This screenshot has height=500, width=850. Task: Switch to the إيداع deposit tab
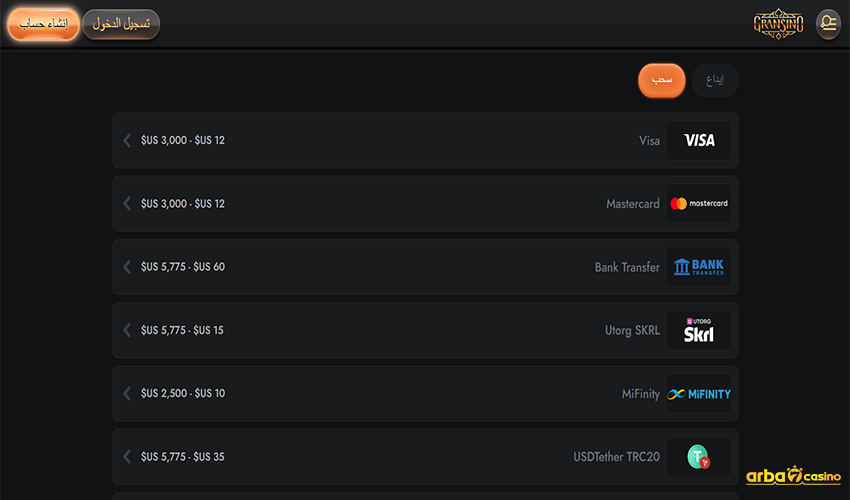point(715,81)
